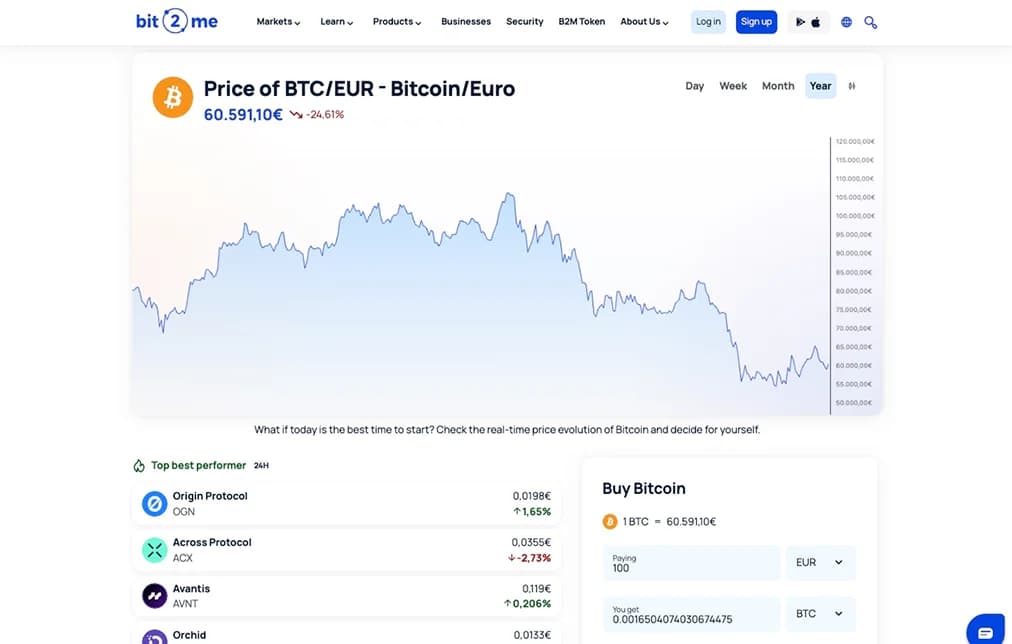Open the chat support bubble
Screen dimensions: 1012x644
986,630
